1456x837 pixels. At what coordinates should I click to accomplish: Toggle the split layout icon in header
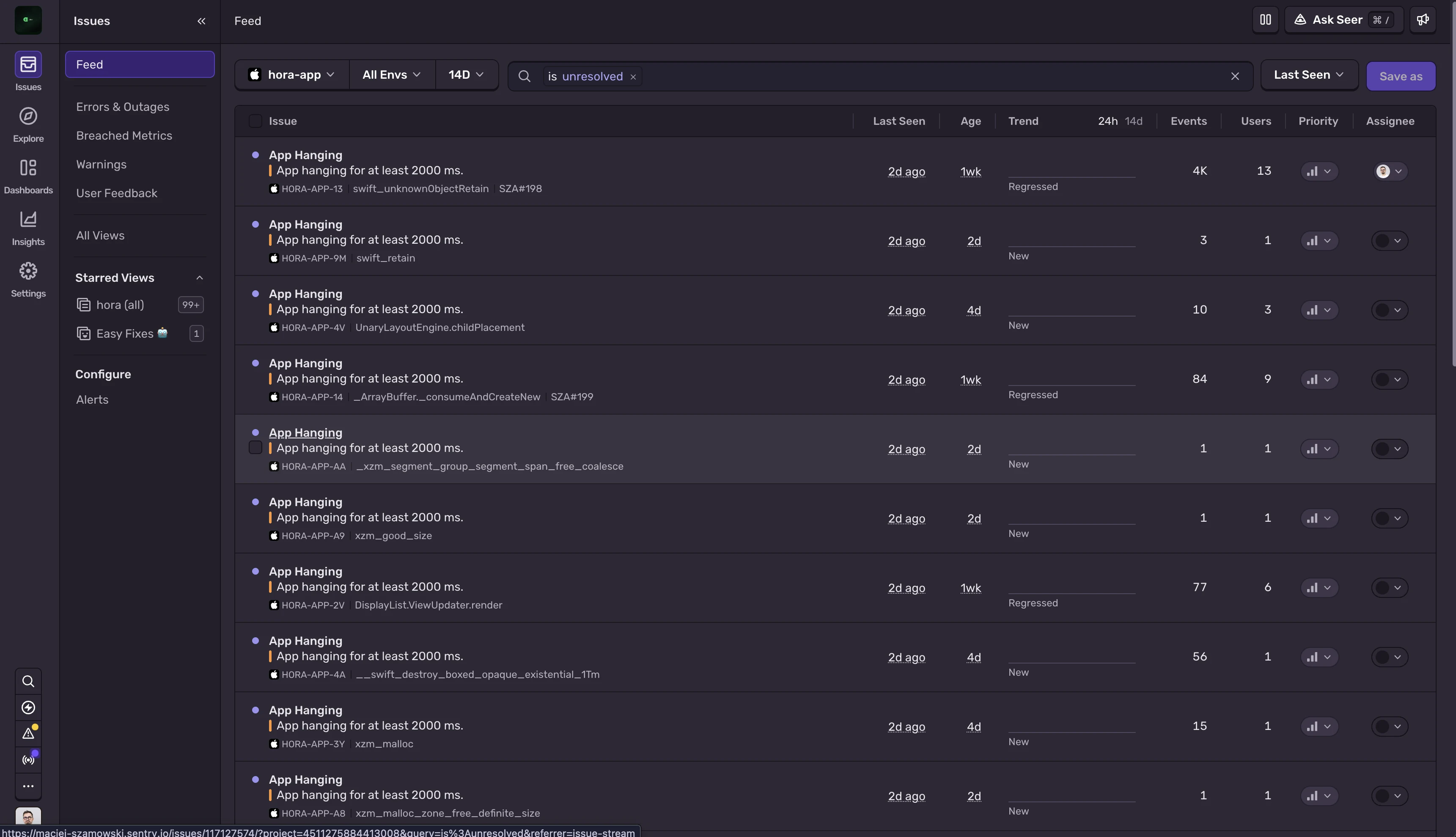click(1265, 20)
